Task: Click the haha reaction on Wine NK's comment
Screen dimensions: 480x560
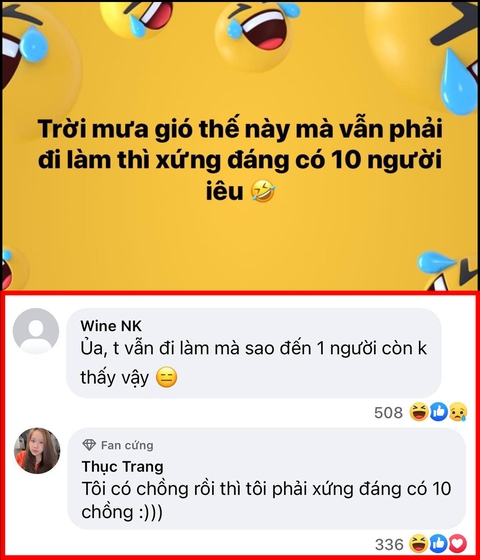Action: pyautogui.click(x=419, y=411)
